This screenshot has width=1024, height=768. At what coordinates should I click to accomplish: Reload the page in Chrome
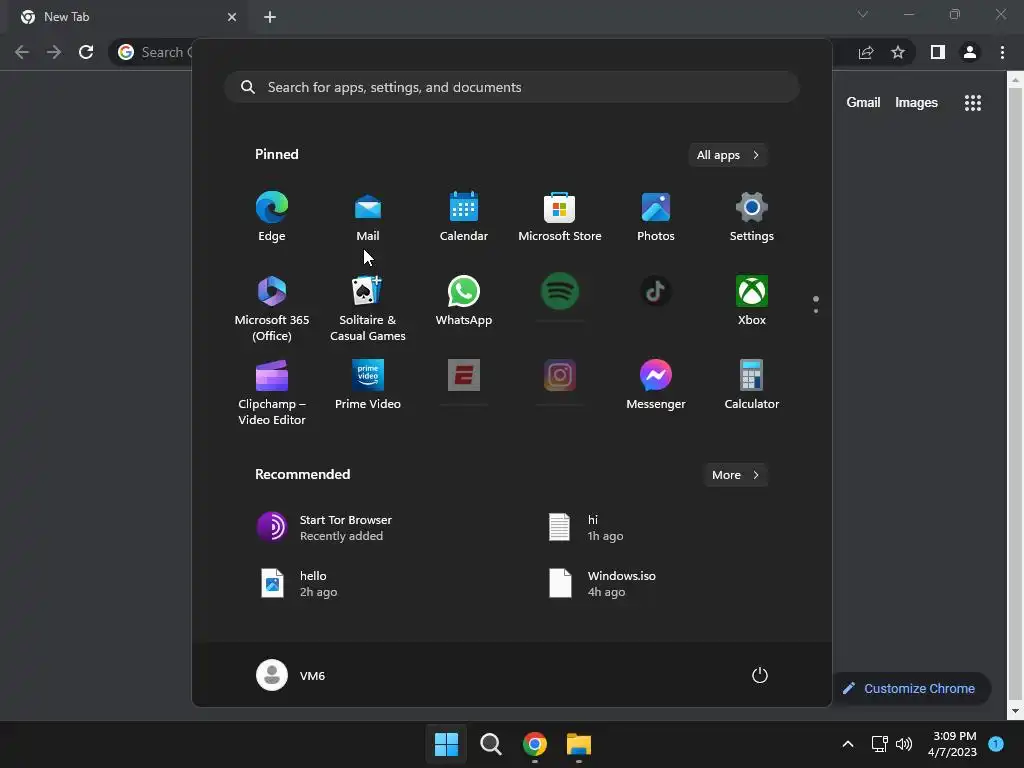click(86, 52)
